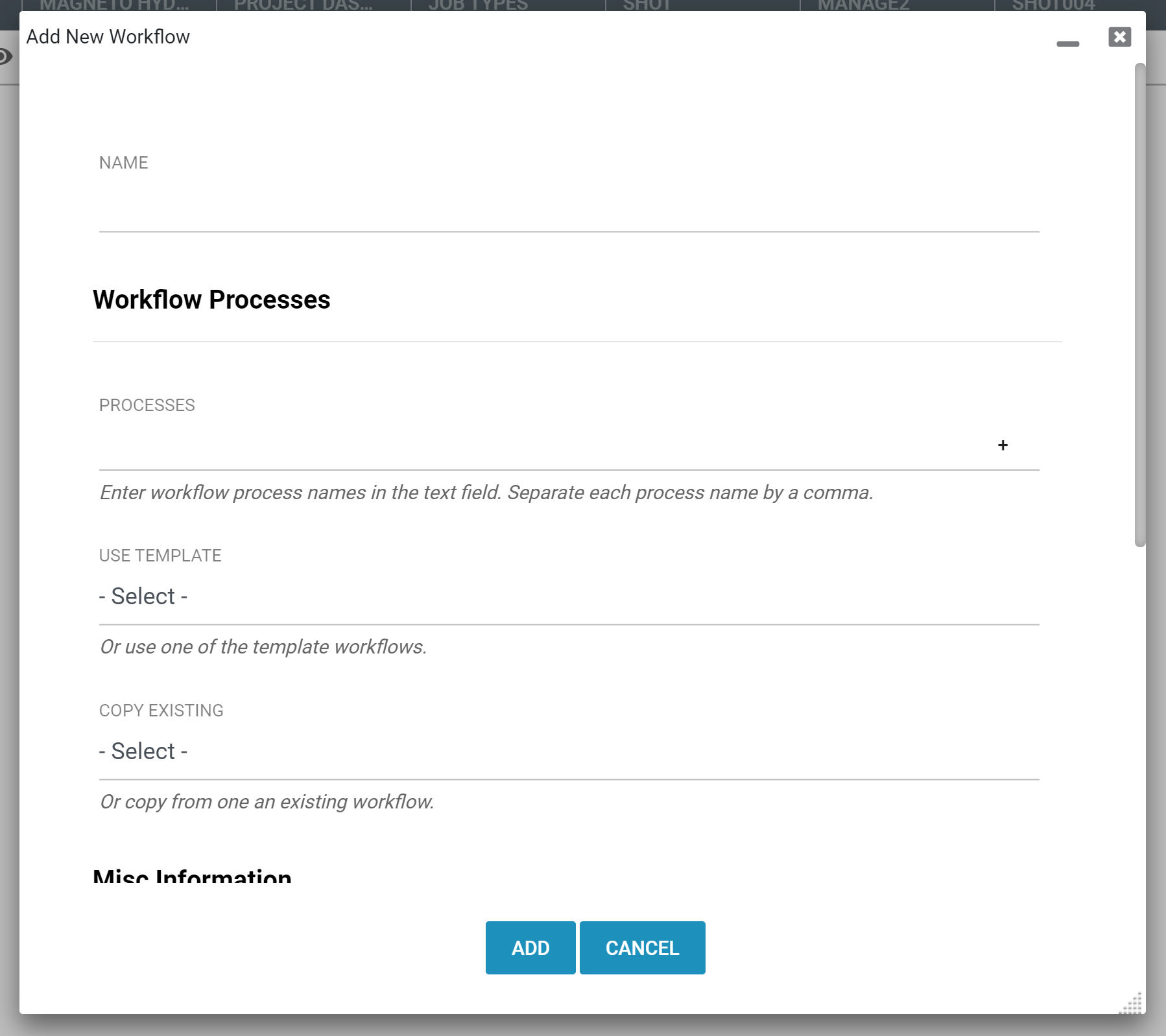
Task: Open the USE TEMPLATE dropdown
Action: tap(569, 596)
